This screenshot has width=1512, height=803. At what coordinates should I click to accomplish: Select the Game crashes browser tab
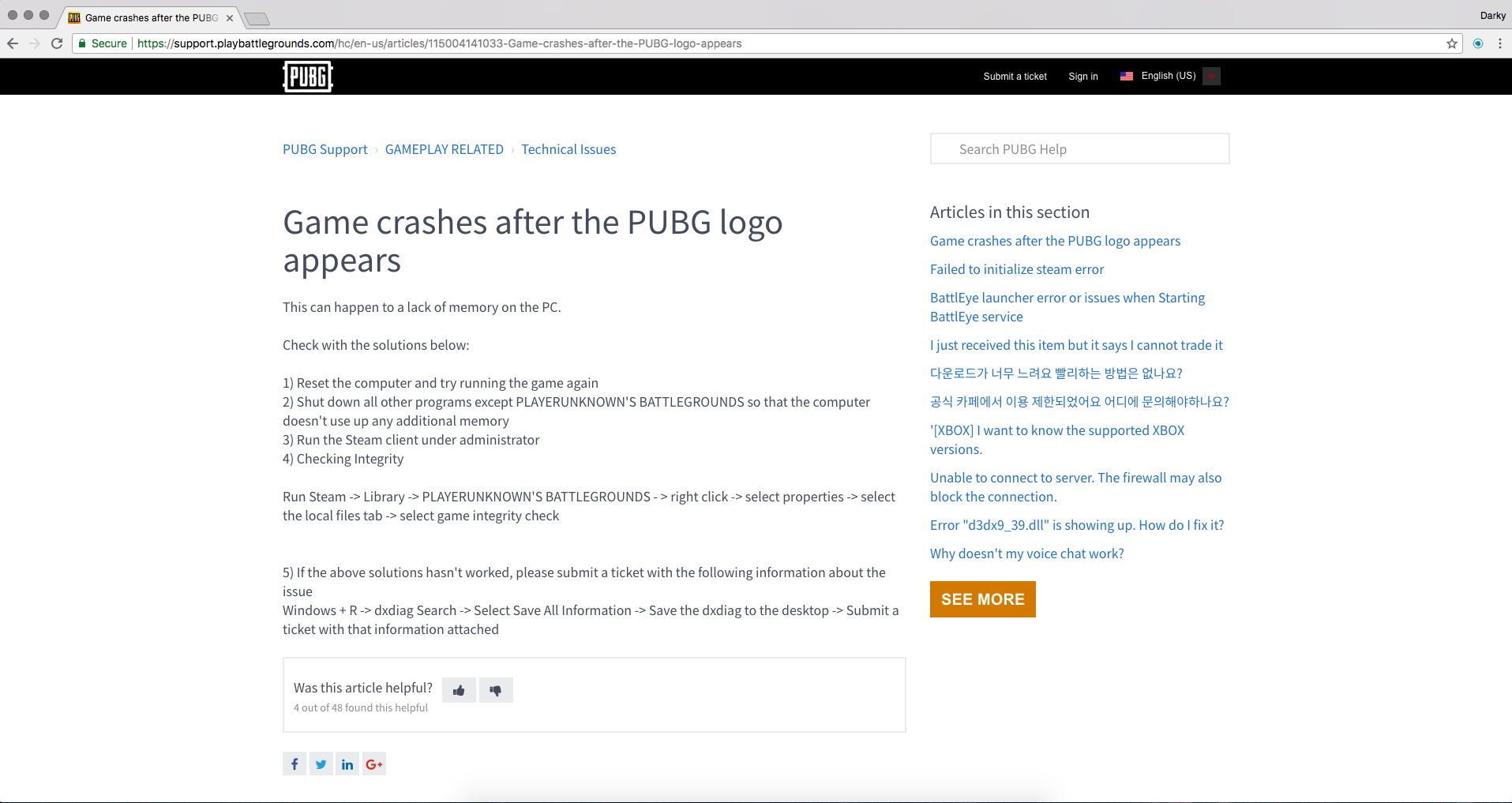[x=150, y=18]
